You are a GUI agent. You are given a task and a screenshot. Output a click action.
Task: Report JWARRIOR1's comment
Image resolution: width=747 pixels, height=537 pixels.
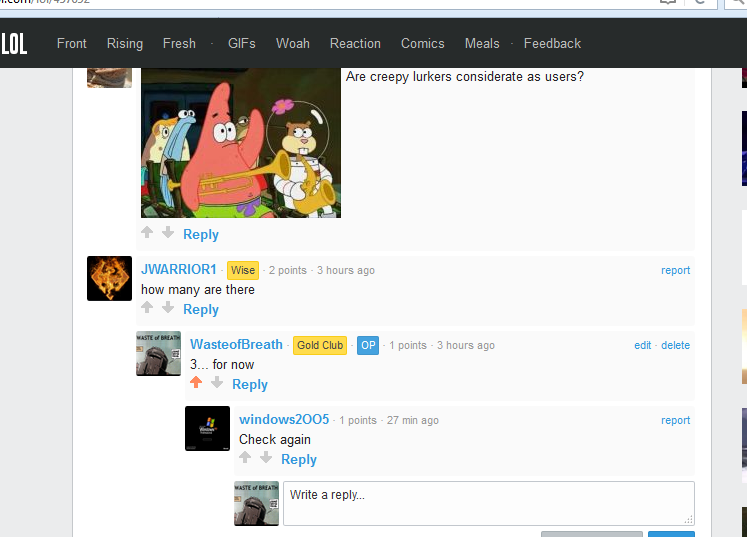click(x=675, y=270)
